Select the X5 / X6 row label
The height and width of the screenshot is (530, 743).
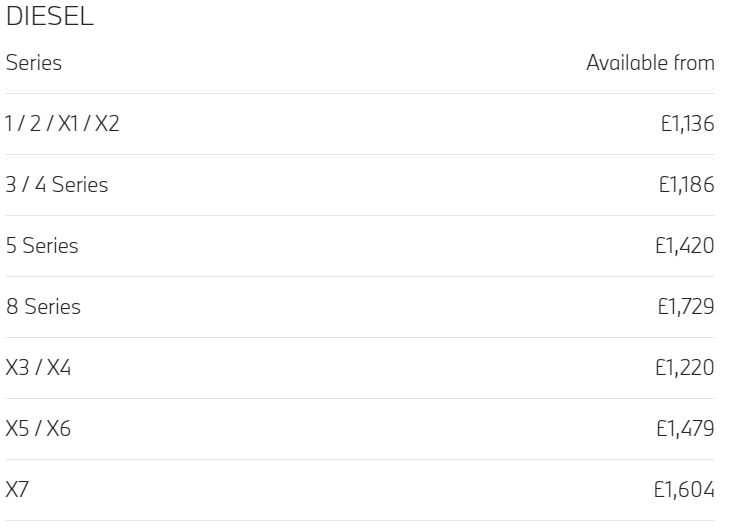click(x=38, y=429)
